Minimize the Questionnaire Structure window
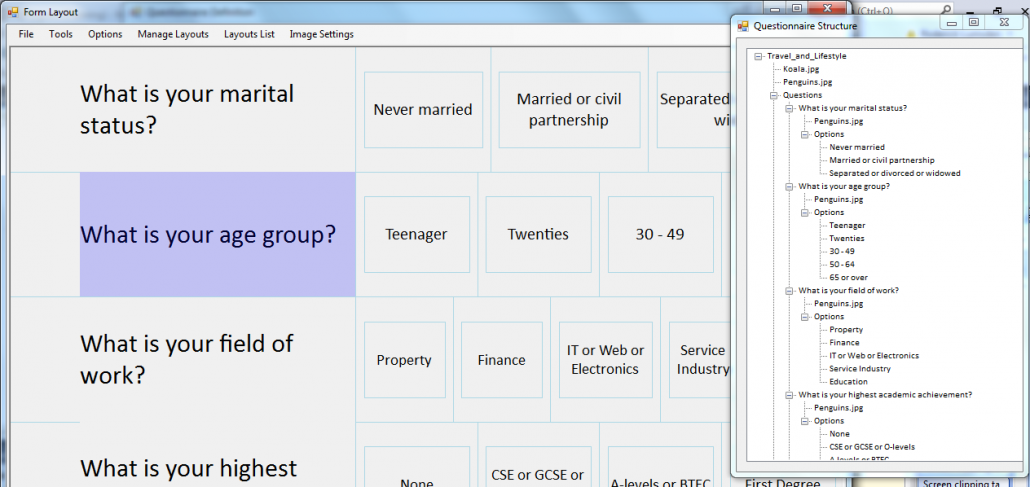Viewport: 1030px width, 487px height. 952,22
